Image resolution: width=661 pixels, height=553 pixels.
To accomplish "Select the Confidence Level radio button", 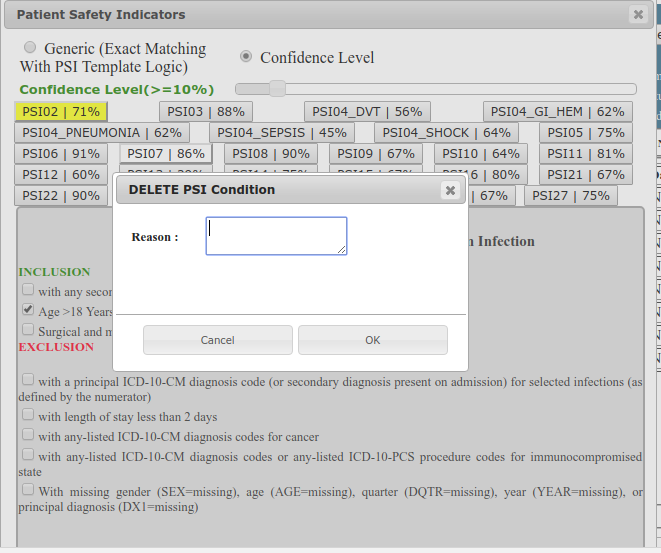I will coord(246,57).
